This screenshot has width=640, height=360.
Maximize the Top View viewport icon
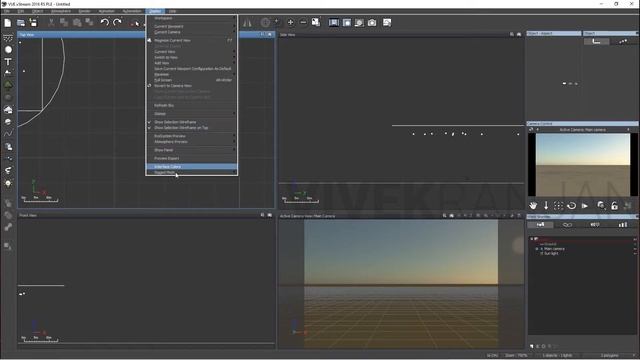[x=270, y=34]
